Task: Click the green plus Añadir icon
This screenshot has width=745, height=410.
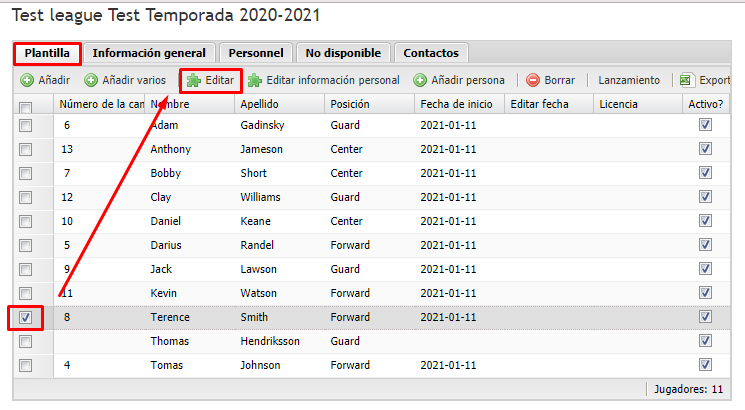Action: (27, 80)
